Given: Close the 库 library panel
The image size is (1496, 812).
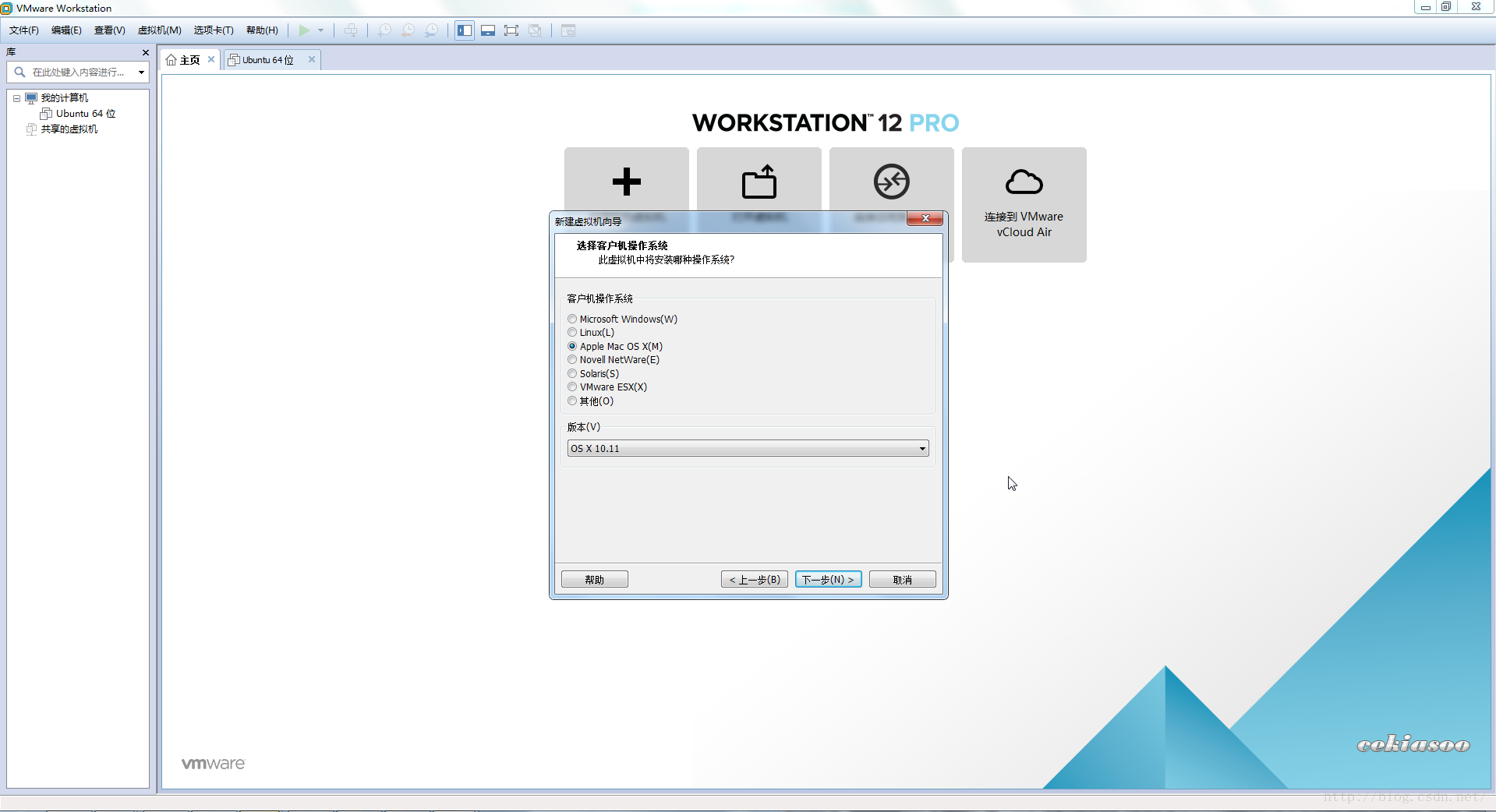Looking at the screenshot, I should (145, 52).
